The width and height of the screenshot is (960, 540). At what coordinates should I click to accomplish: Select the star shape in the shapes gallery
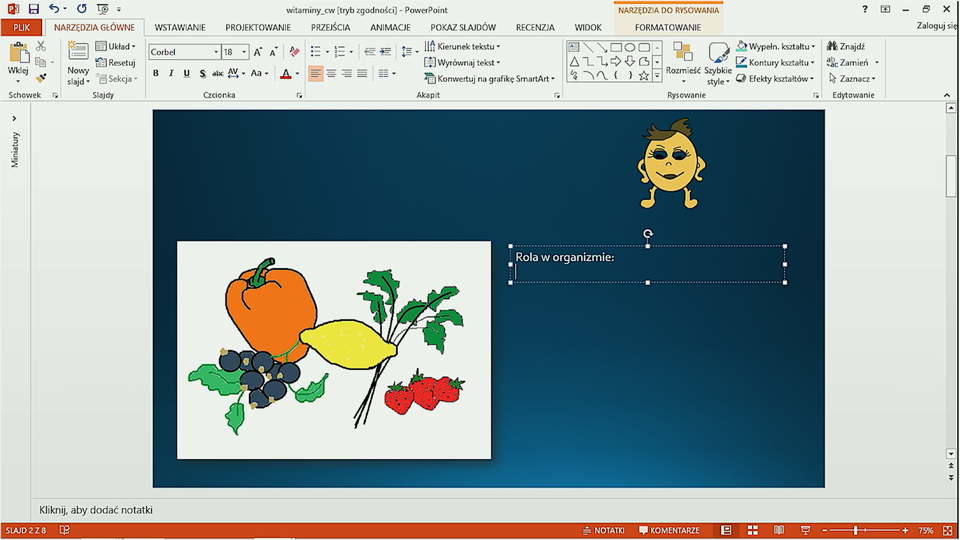pos(644,75)
